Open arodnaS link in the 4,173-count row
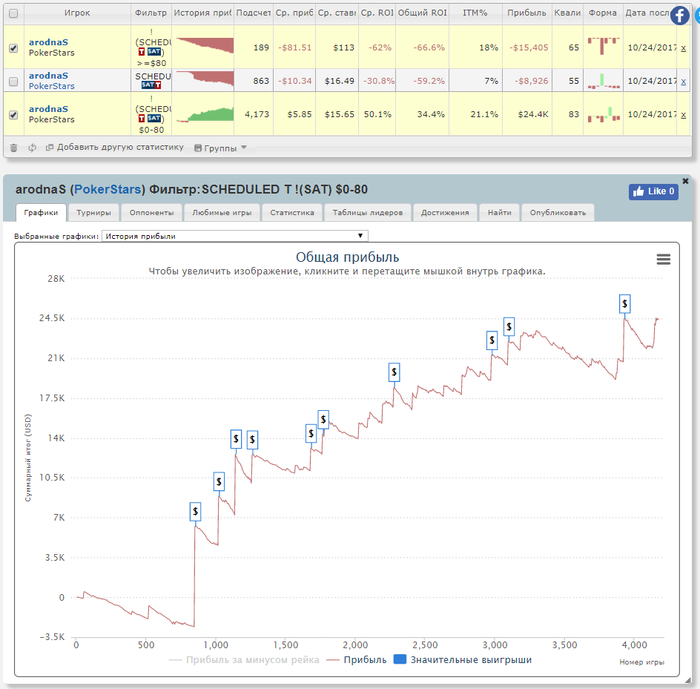Image resolution: width=700 pixels, height=689 pixels. pos(48,109)
